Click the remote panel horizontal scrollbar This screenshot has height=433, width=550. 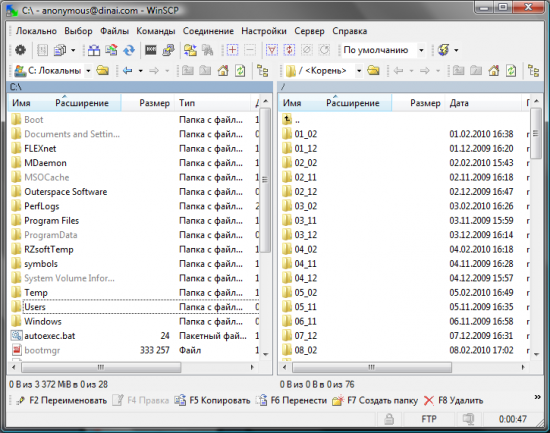coord(372,367)
